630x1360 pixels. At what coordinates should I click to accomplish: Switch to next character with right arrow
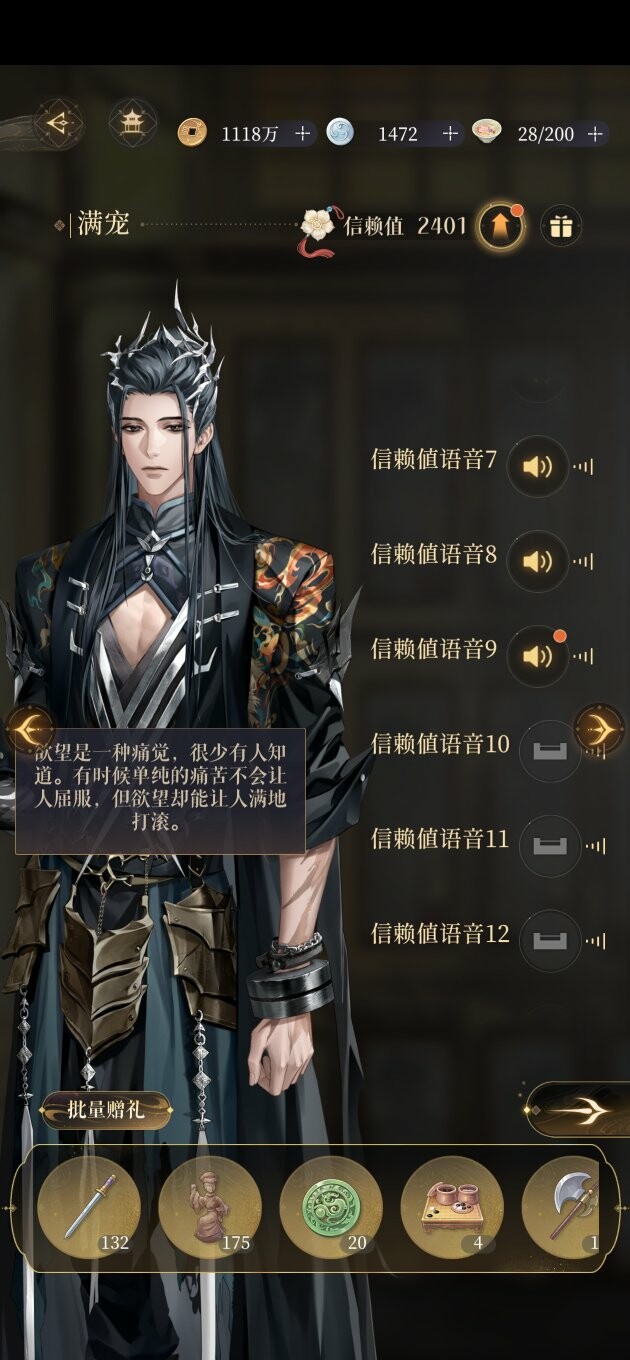pyautogui.click(x=600, y=728)
